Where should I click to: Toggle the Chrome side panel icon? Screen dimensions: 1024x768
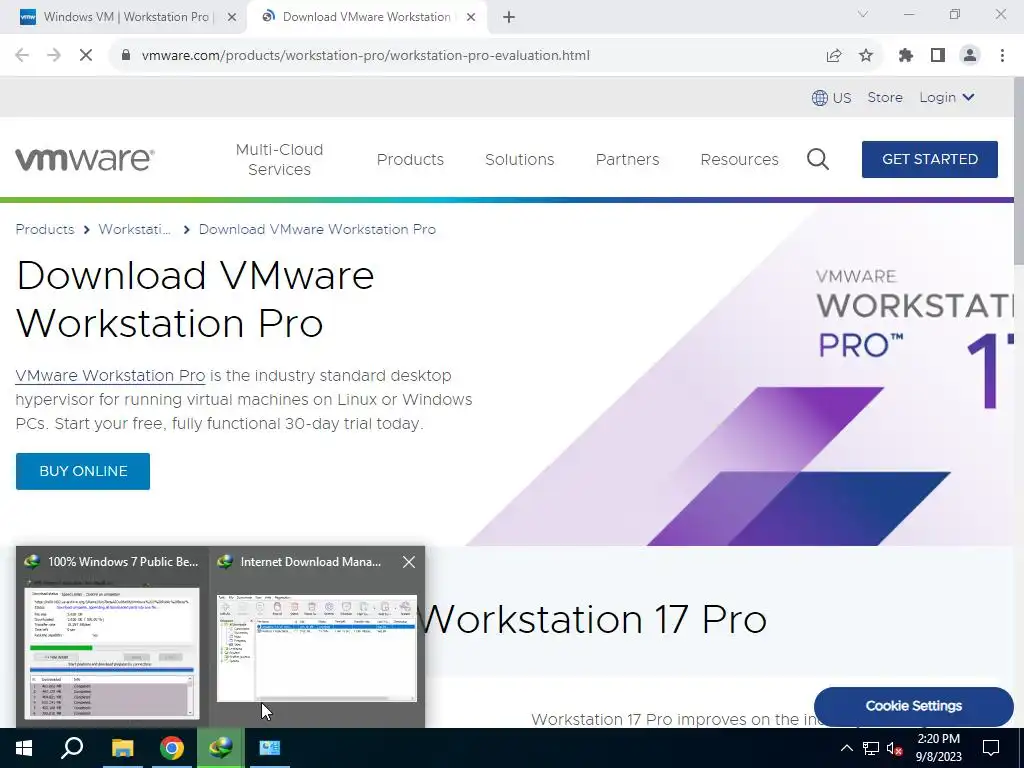[938, 56]
